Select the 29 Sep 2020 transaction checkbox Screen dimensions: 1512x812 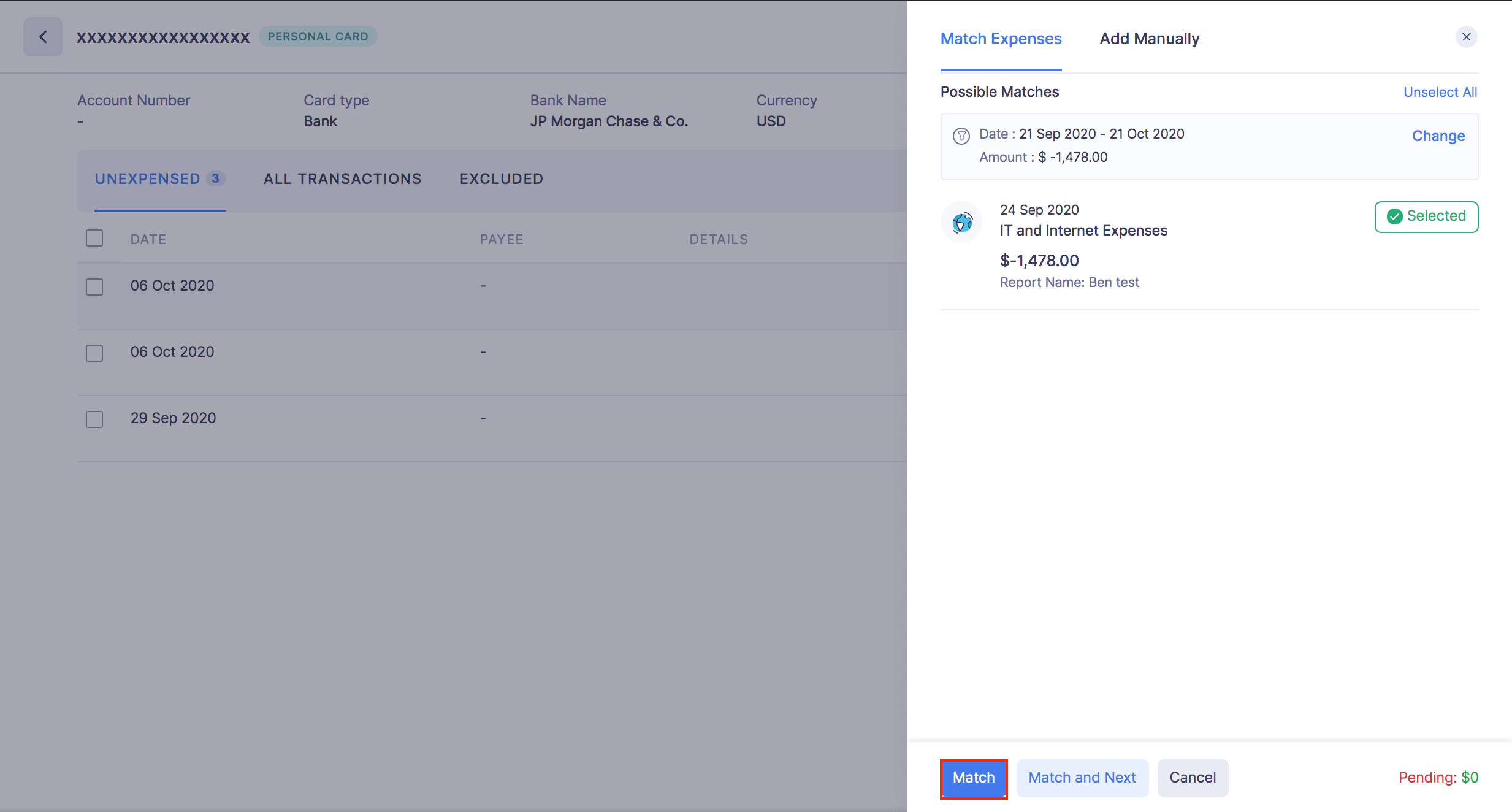point(94,419)
